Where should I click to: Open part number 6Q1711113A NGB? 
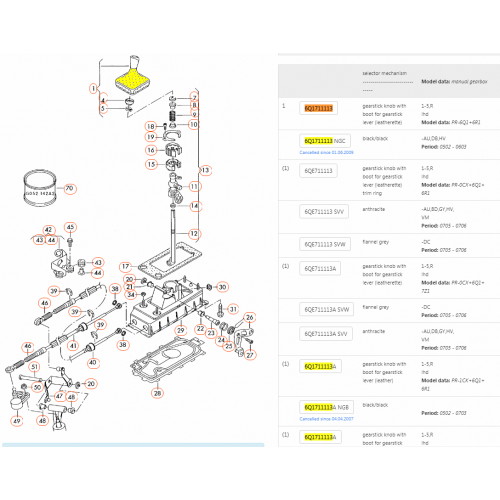tap(326, 407)
